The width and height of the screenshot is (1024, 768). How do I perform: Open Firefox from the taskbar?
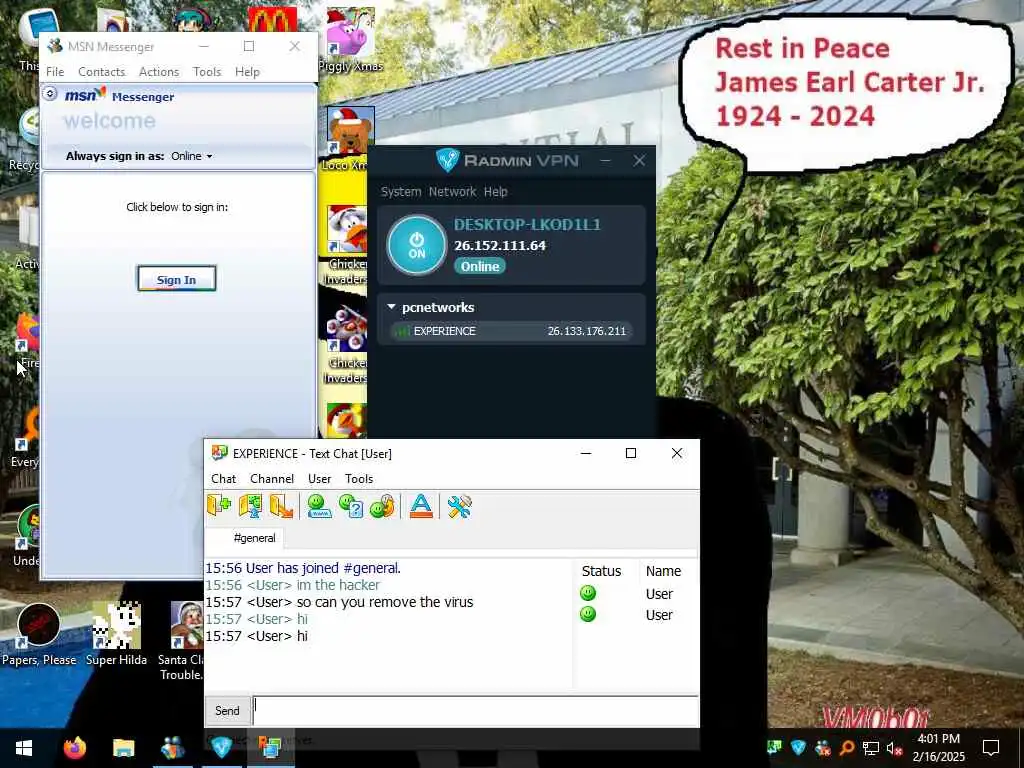click(x=74, y=748)
